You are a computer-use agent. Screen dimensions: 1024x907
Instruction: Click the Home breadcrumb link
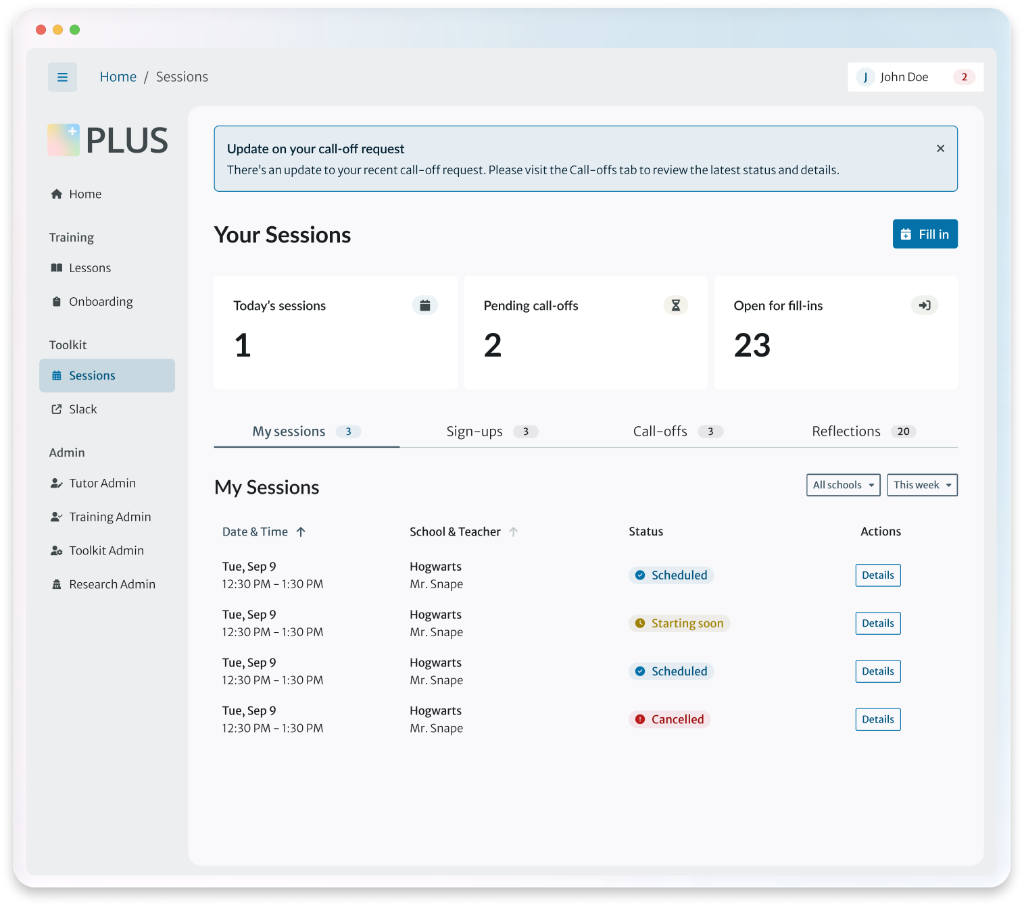118,77
